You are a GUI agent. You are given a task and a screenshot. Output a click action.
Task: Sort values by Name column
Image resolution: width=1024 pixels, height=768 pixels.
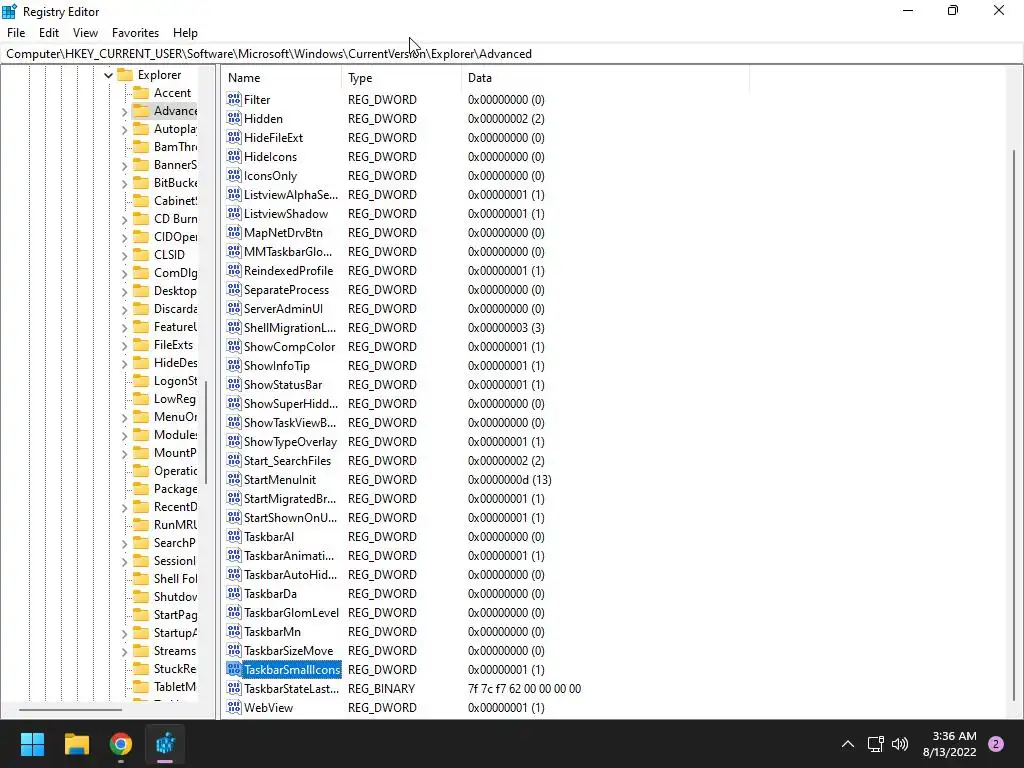click(x=281, y=78)
